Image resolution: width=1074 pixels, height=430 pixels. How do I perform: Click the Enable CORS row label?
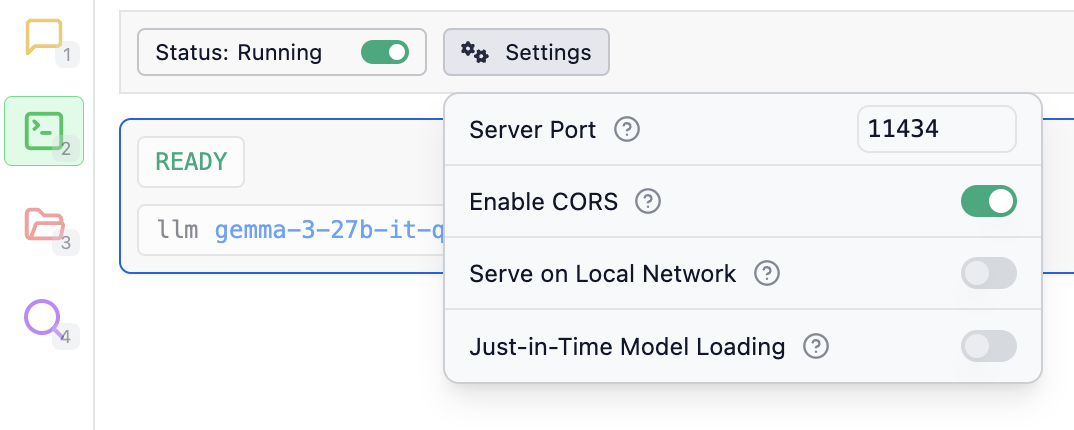click(x=543, y=201)
